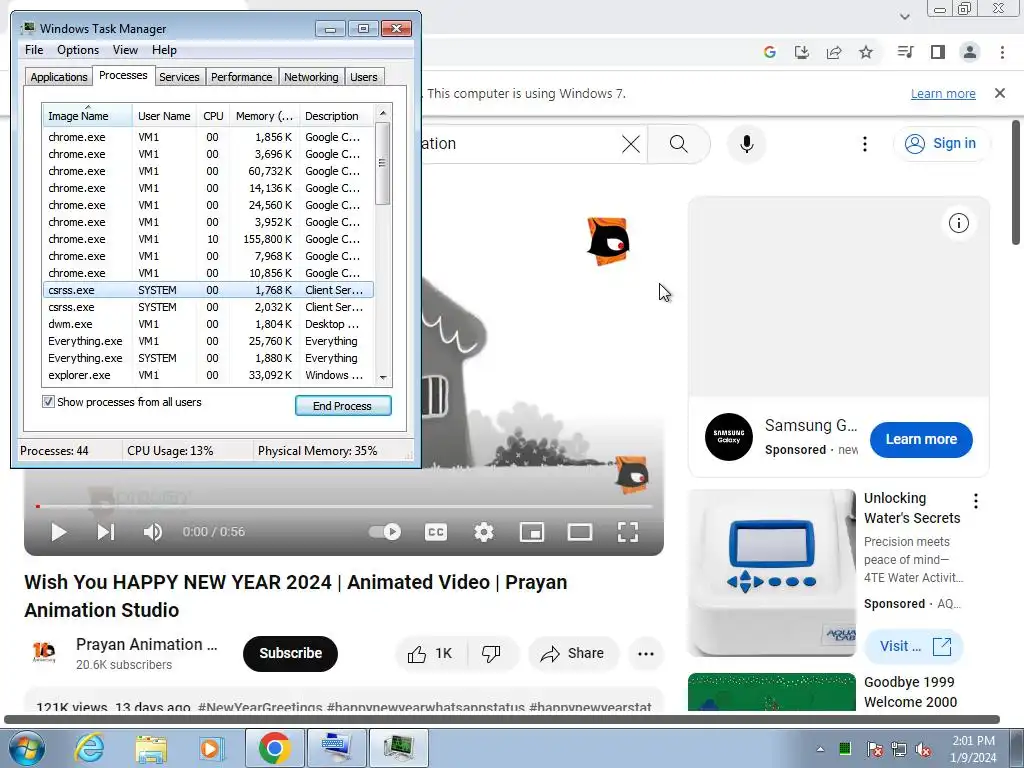Open File menu in Task Manager
This screenshot has height=768, width=1024.
pyautogui.click(x=34, y=50)
